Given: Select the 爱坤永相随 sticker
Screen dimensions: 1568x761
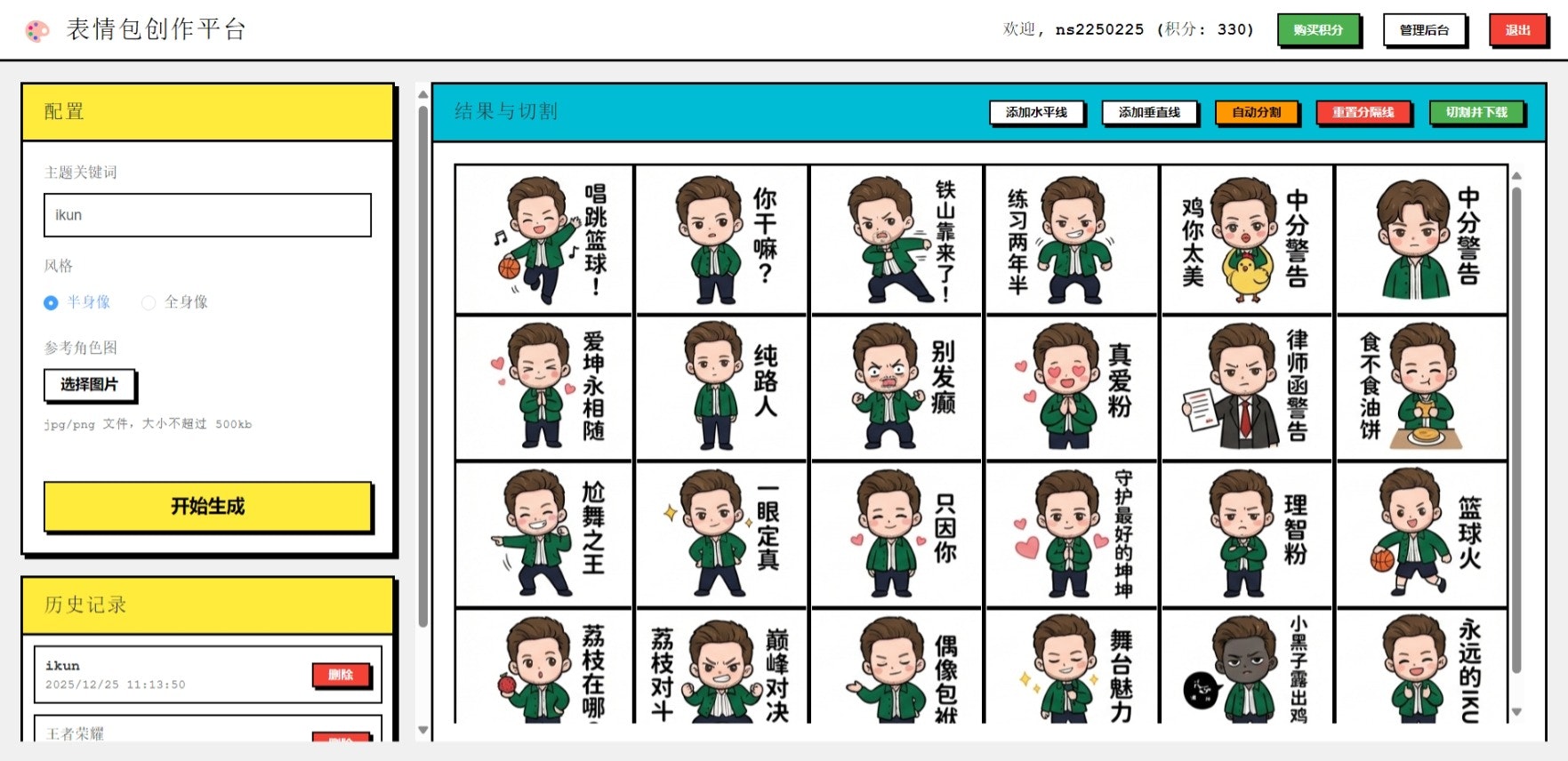Looking at the screenshot, I should click(x=544, y=388).
